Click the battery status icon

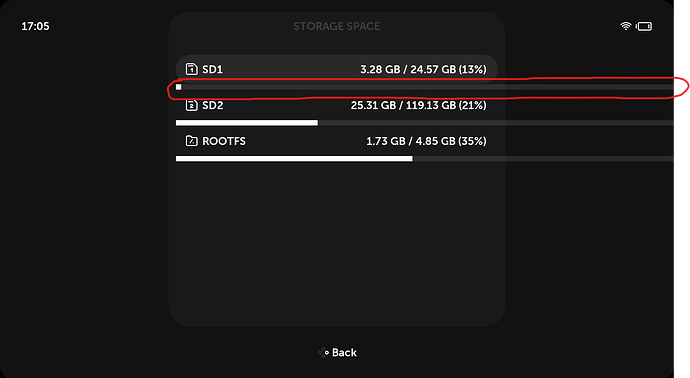(644, 26)
